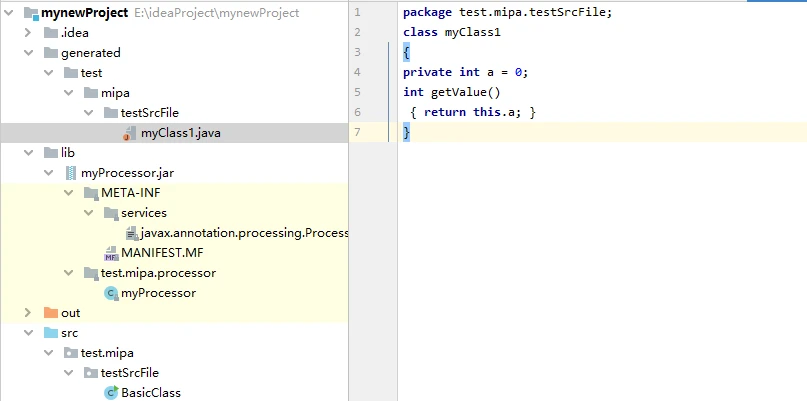Click line number 4 in the gutter
Screen dimensions: 807x401
[358, 72]
